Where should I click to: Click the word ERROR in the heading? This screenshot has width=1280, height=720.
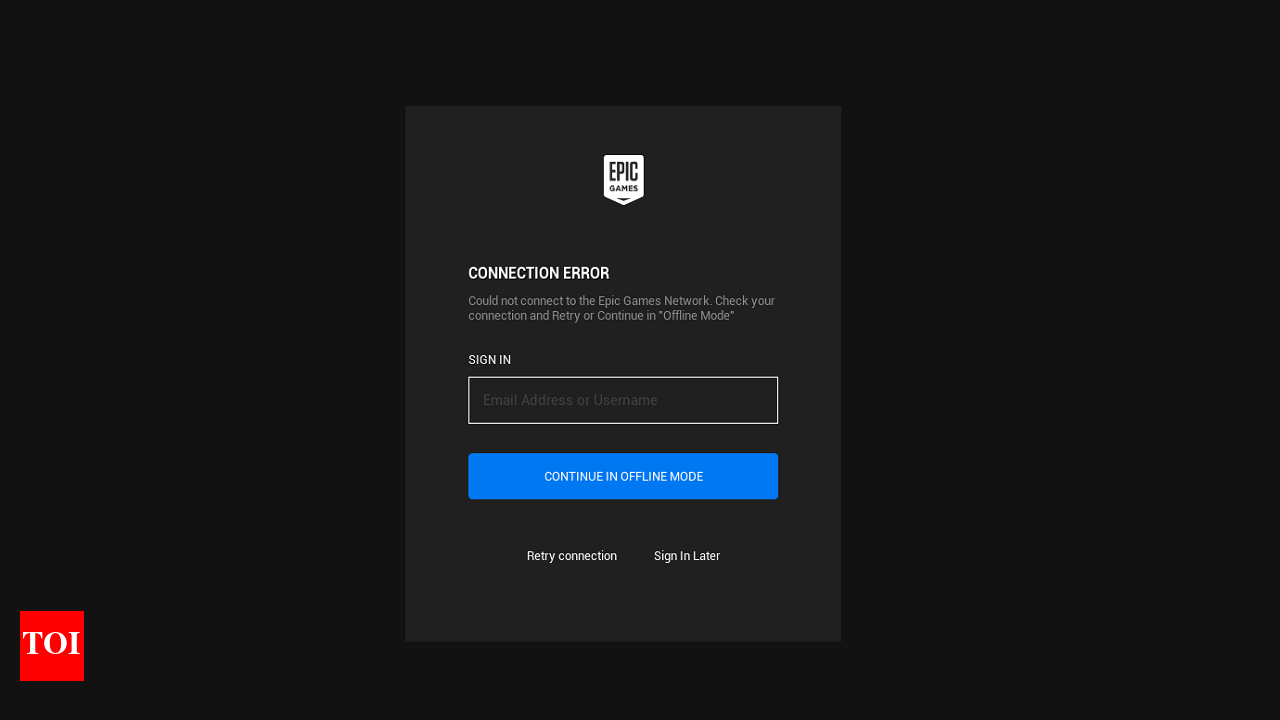coord(585,273)
